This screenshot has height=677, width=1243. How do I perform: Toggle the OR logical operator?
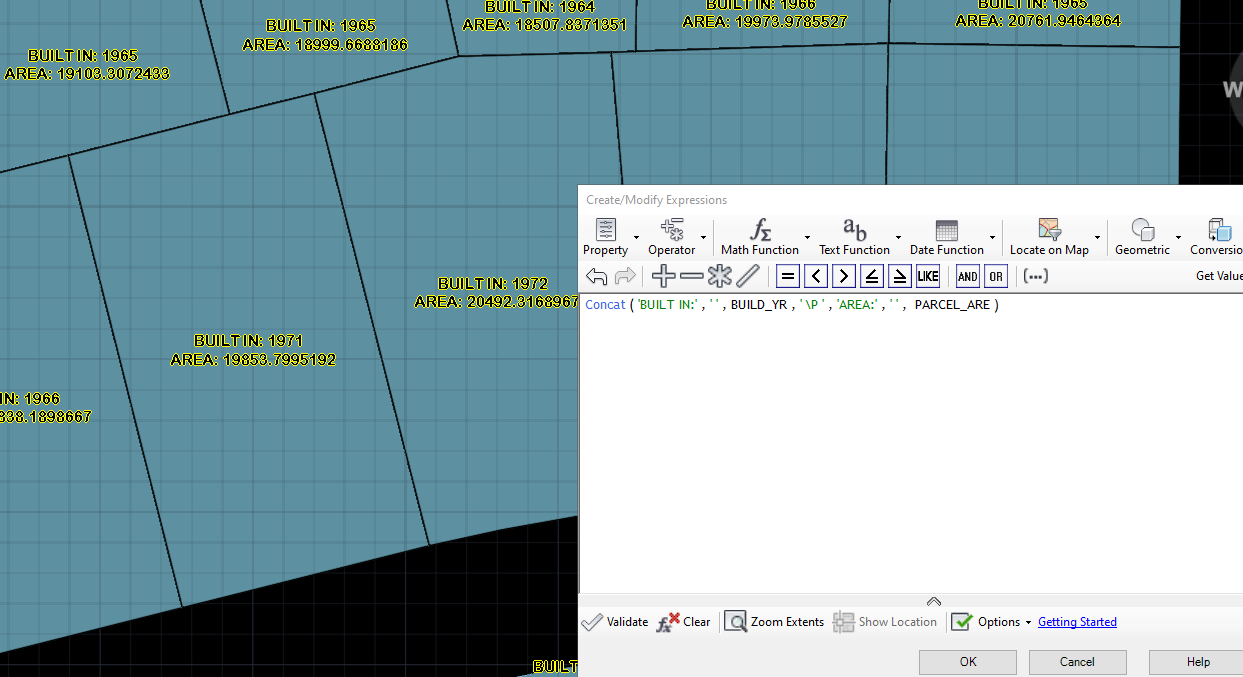(995, 276)
